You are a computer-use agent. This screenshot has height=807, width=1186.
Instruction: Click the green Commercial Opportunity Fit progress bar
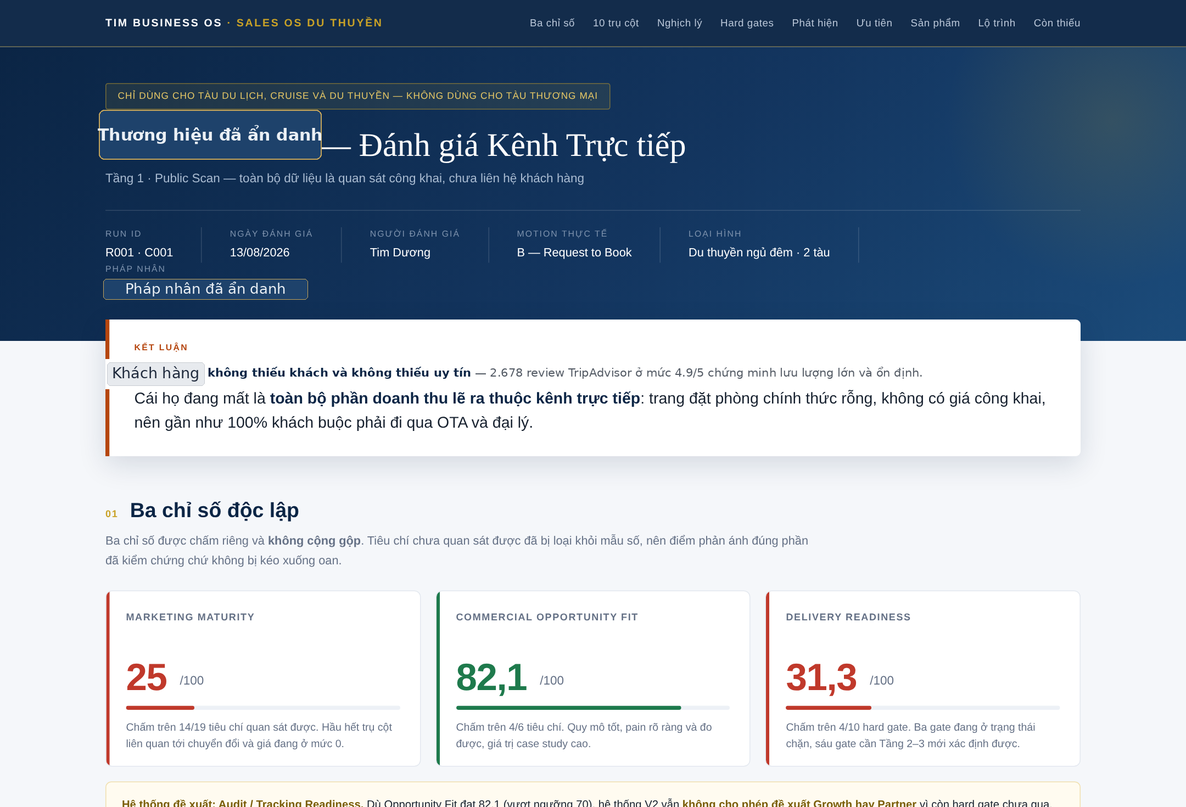(569, 708)
